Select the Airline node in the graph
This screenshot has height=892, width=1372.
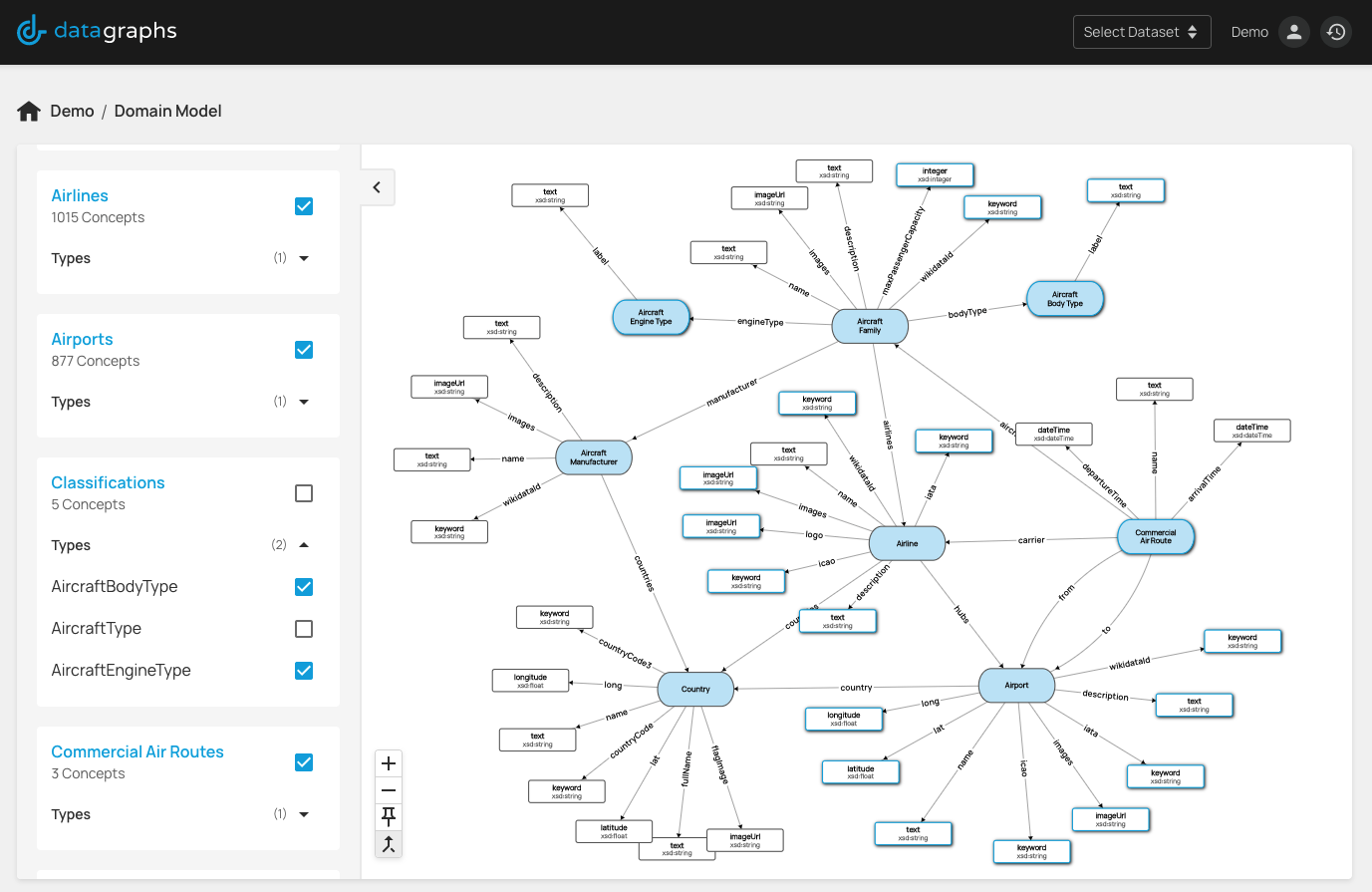click(907, 543)
